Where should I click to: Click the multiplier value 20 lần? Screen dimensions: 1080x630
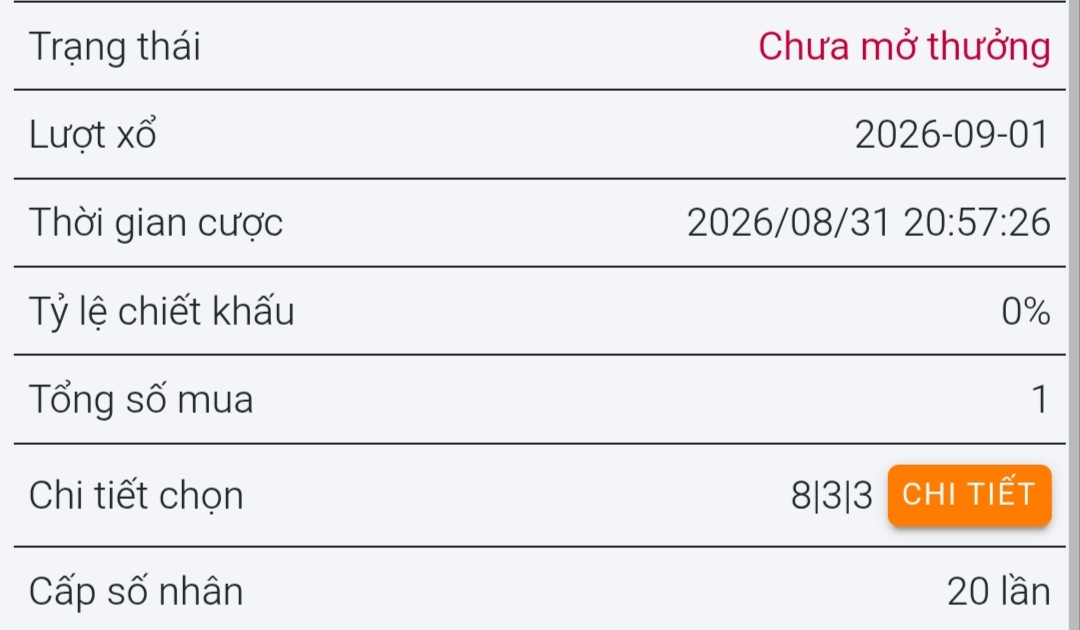(999, 591)
